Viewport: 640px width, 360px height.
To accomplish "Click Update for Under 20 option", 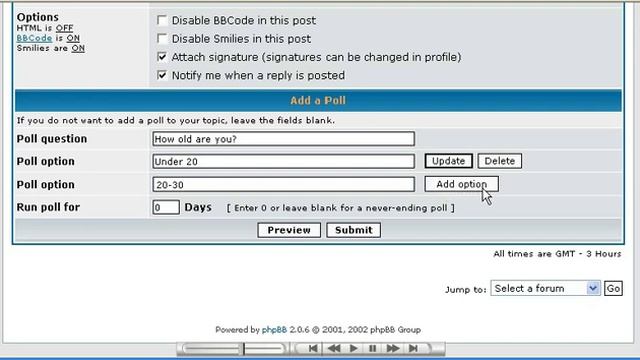I will [449, 161].
